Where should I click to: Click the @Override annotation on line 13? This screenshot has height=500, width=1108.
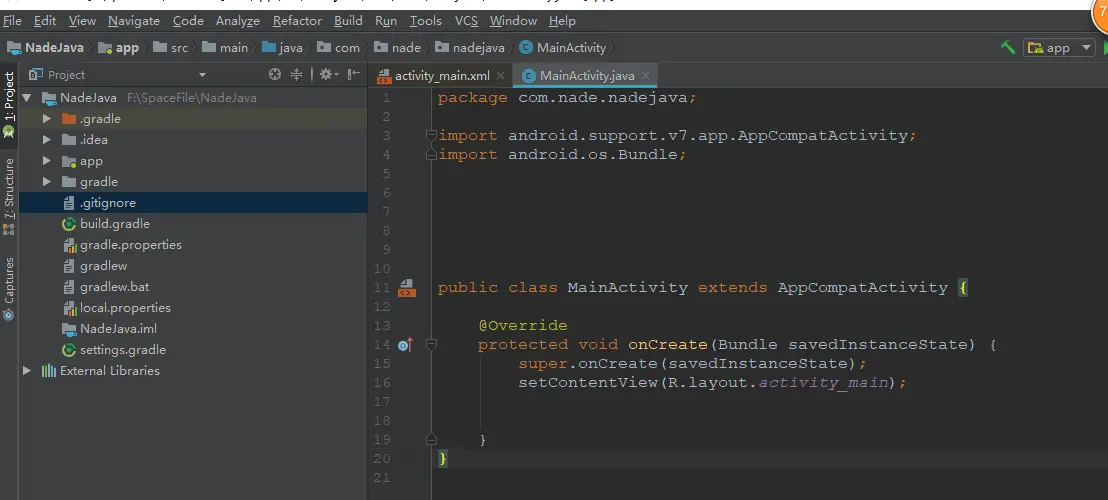[523, 326]
